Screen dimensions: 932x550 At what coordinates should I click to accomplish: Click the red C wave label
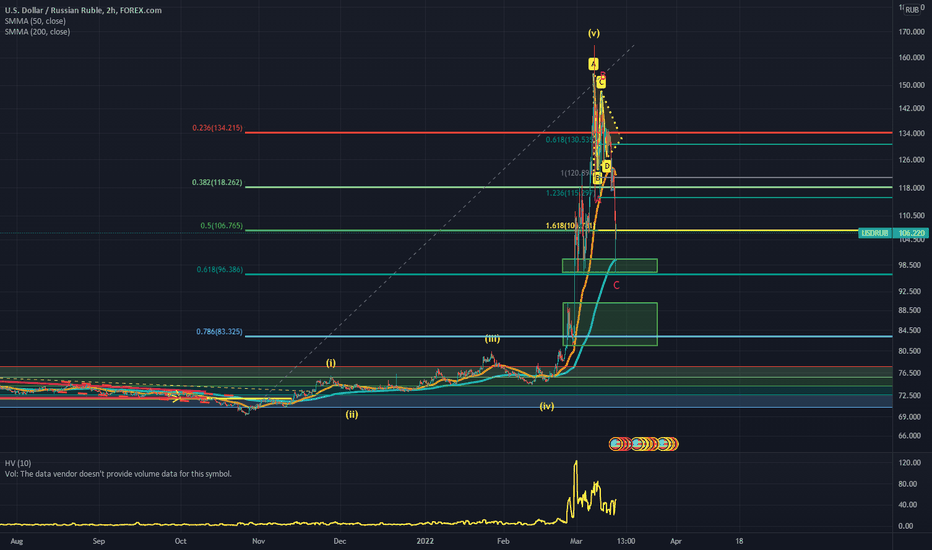click(x=616, y=285)
